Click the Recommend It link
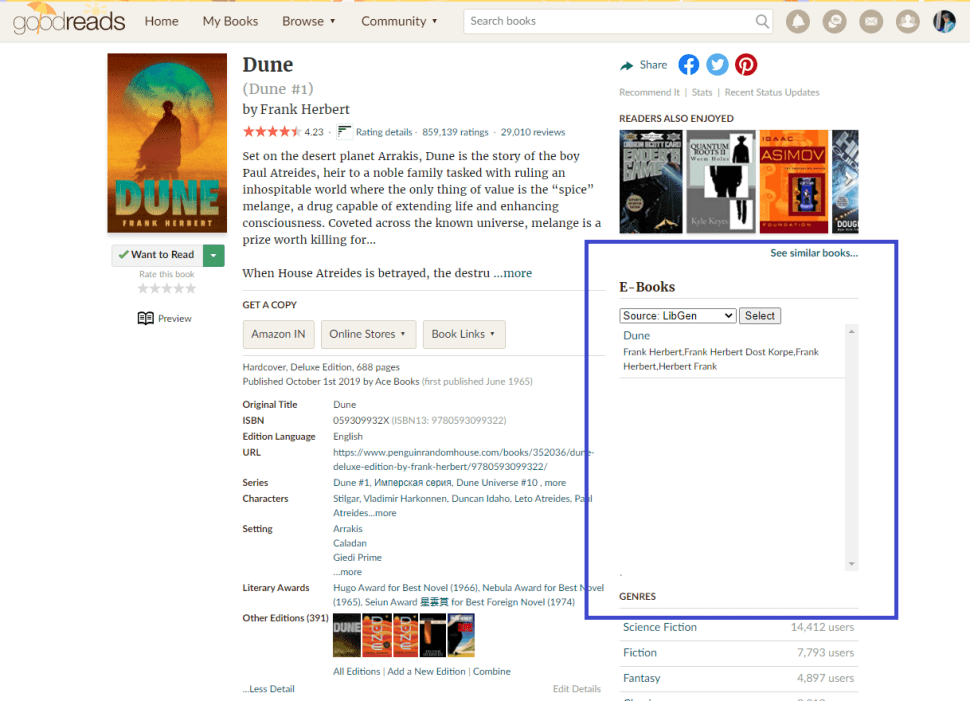The image size is (970, 701). point(649,92)
